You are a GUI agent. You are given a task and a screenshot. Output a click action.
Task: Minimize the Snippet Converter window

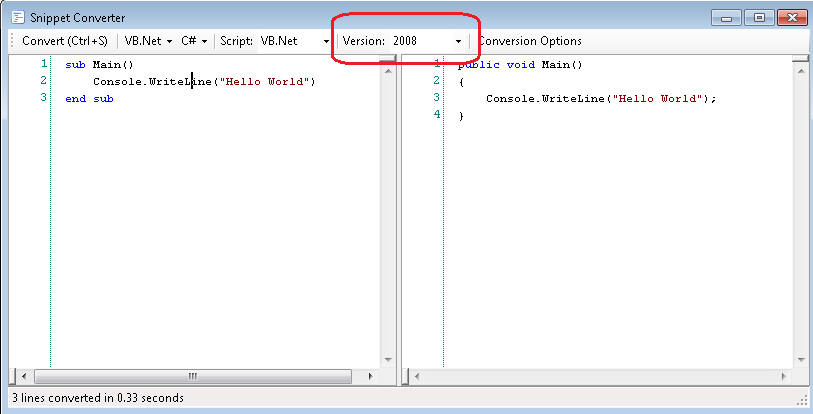point(728,17)
